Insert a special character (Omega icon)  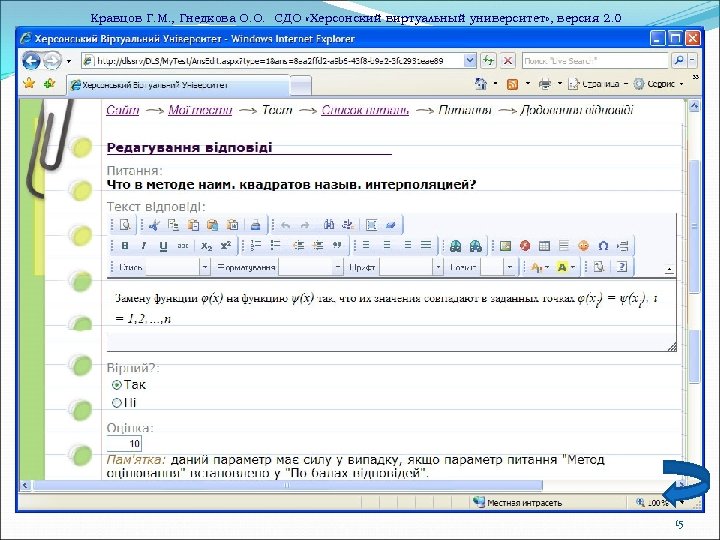pos(603,246)
